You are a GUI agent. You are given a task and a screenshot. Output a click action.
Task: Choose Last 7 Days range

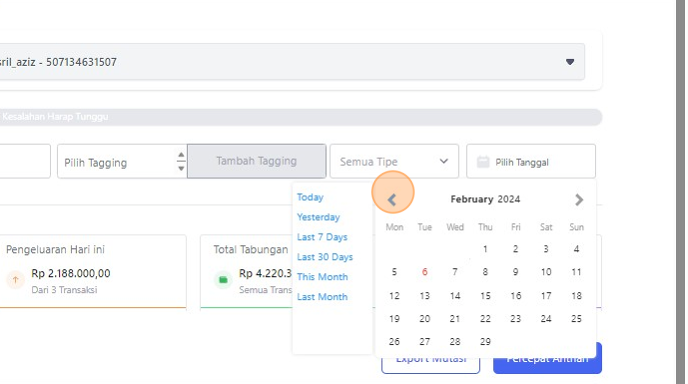[322, 237]
